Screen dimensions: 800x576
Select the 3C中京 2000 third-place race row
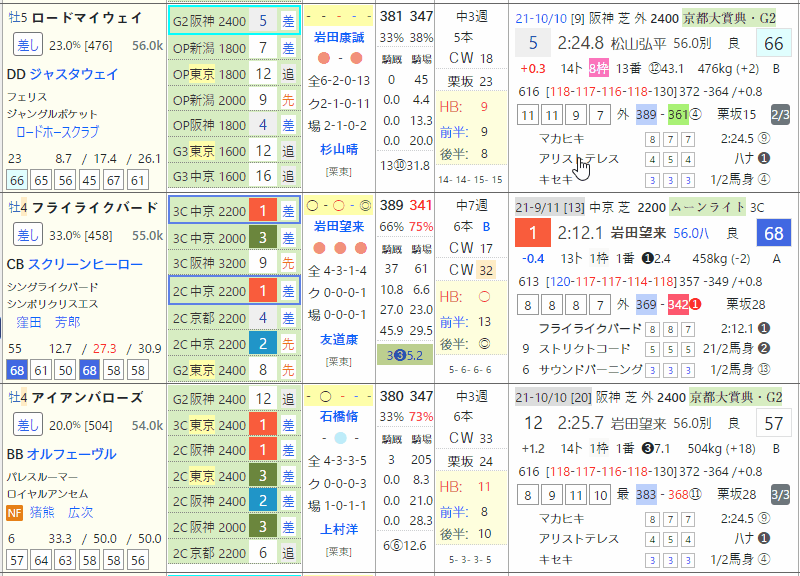pos(234,237)
